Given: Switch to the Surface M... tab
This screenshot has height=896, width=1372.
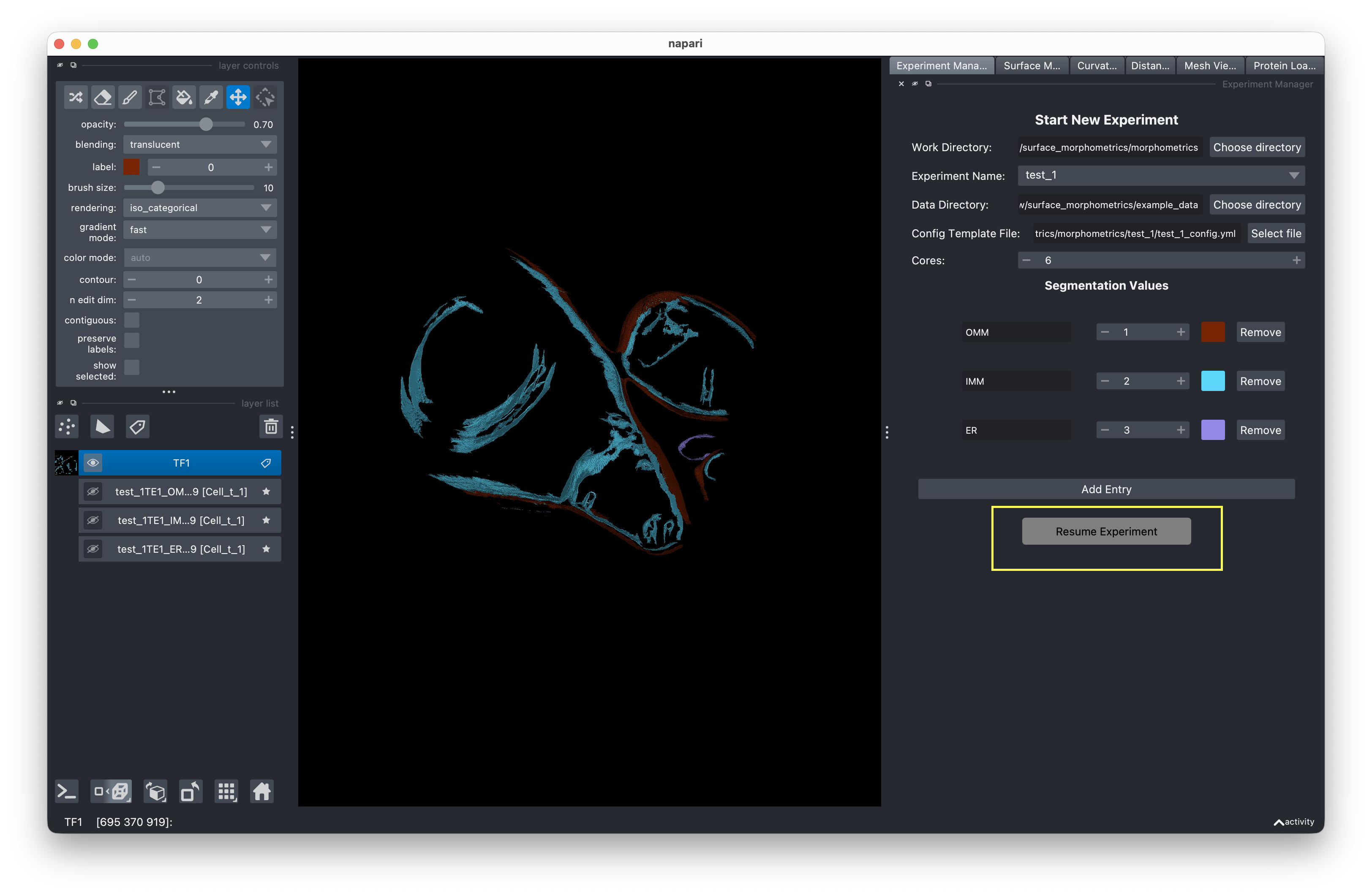Looking at the screenshot, I should tap(1031, 66).
